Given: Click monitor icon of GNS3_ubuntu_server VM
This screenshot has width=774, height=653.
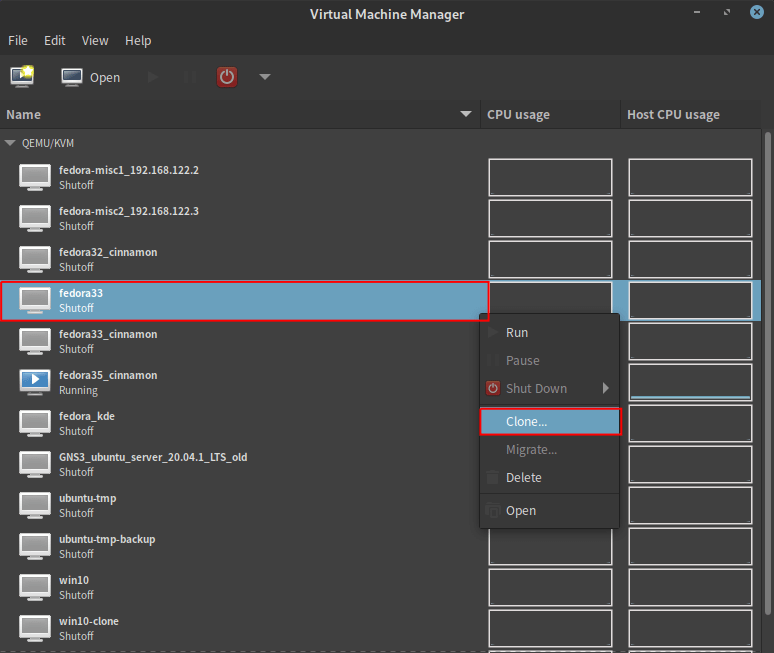Looking at the screenshot, I should point(35,464).
